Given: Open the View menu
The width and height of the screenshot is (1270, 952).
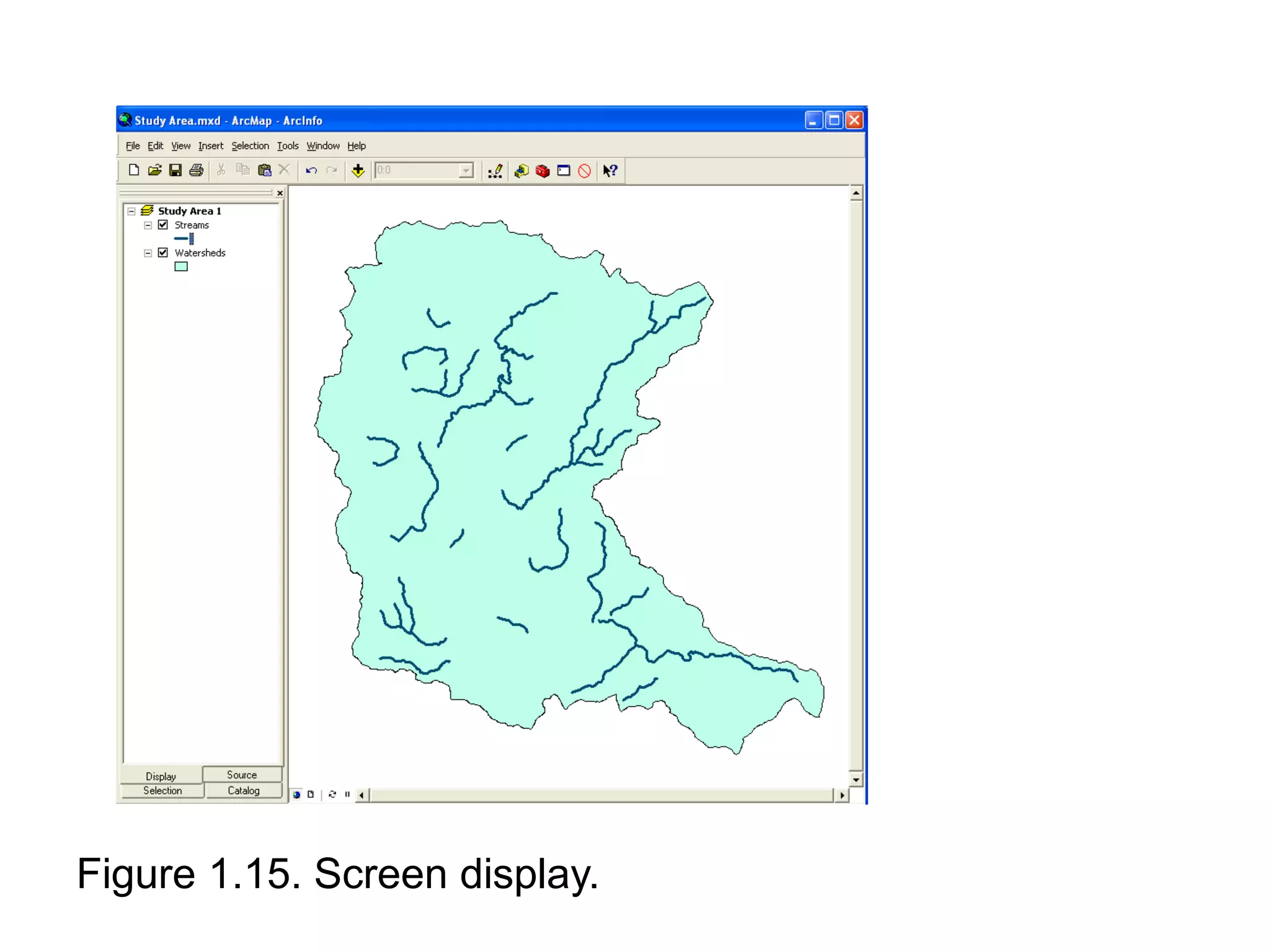Looking at the screenshot, I should tap(180, 146).
